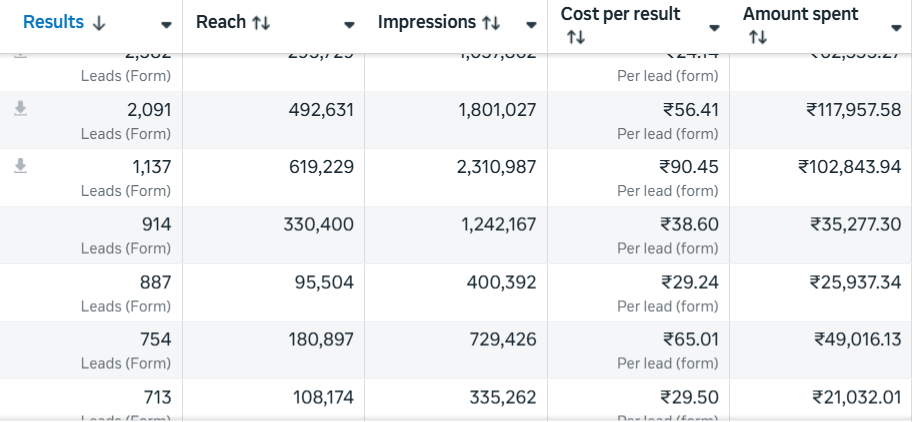912x422 pixels.
Task: Click the 619,229 reach value
Action: click(321, 167)
